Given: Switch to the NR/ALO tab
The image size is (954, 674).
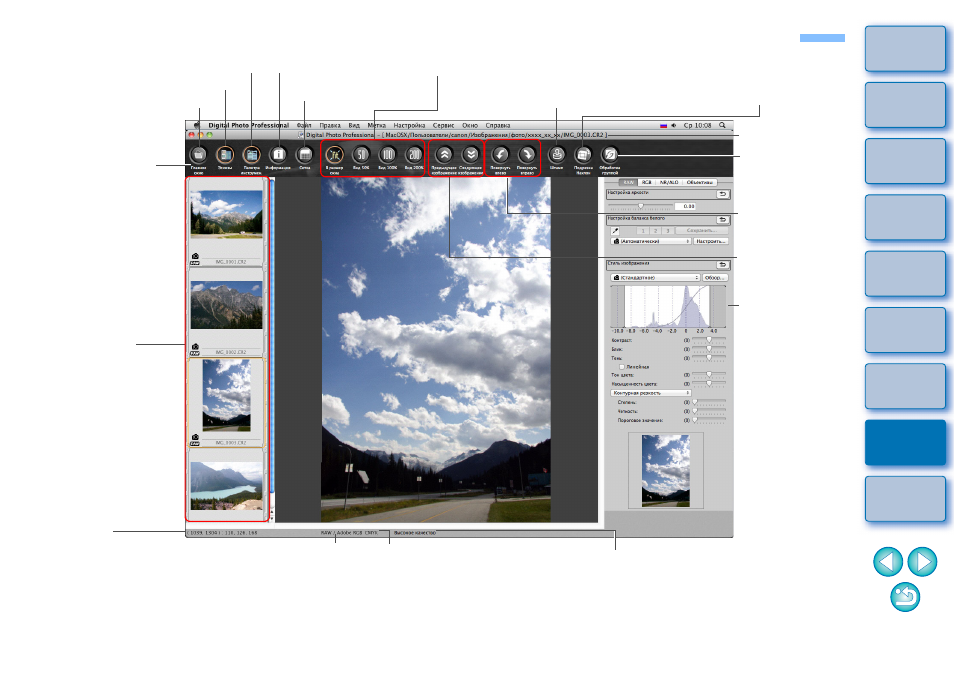Looking at the screenshot, I should coord(669,182).
